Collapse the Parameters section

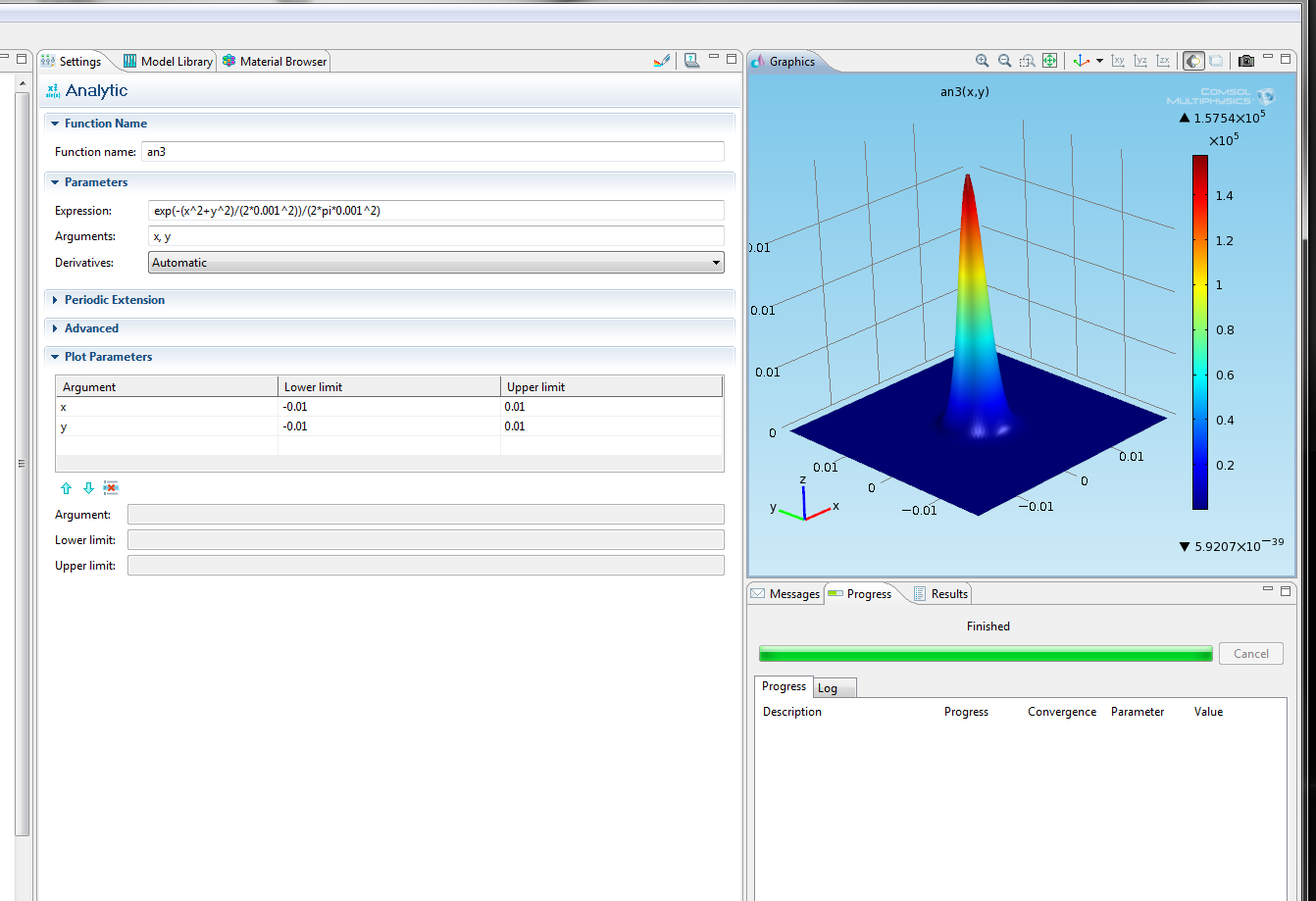click(x=55, y=182)
